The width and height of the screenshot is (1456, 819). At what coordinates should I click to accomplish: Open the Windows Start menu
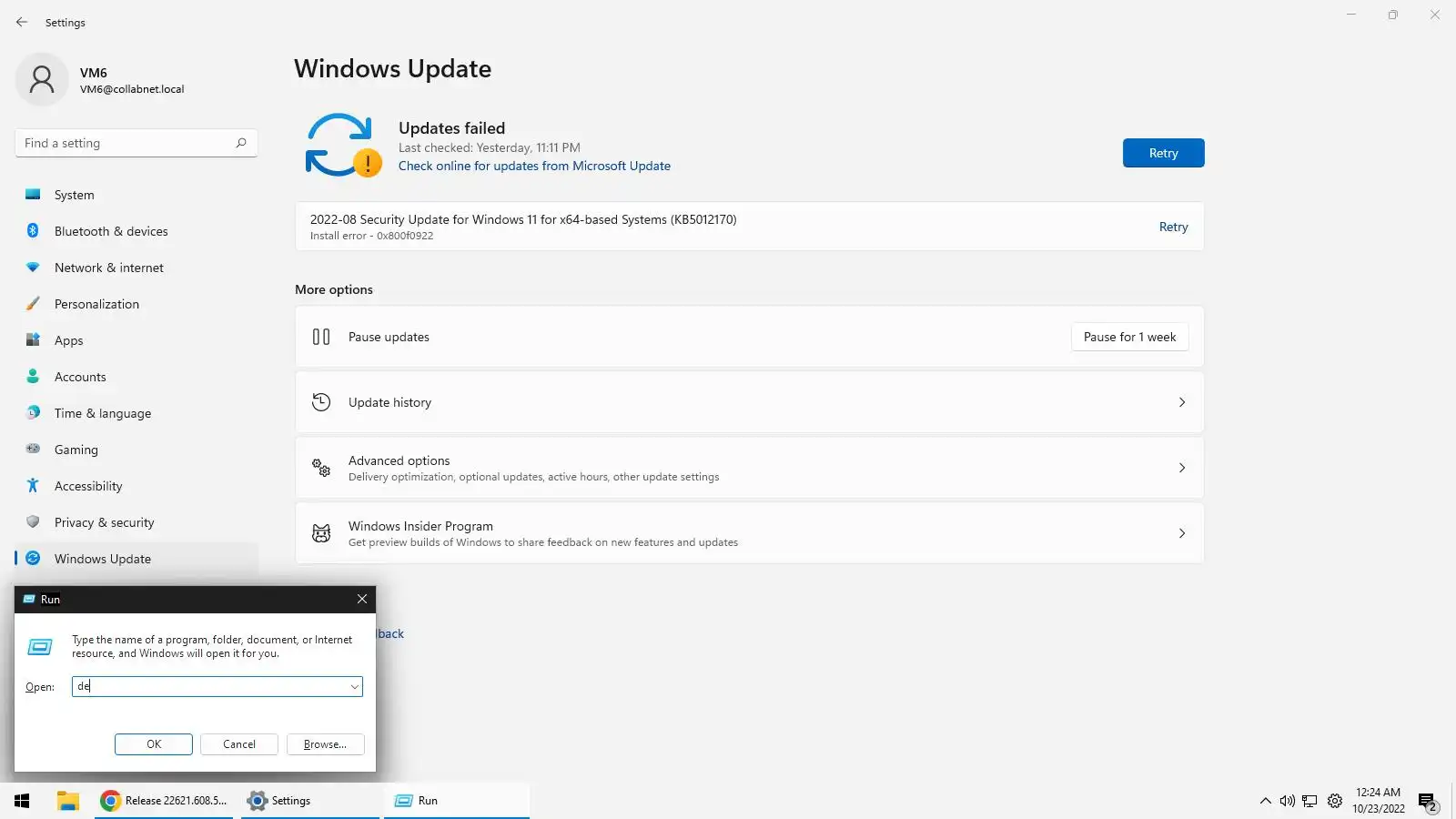[23, 801]
